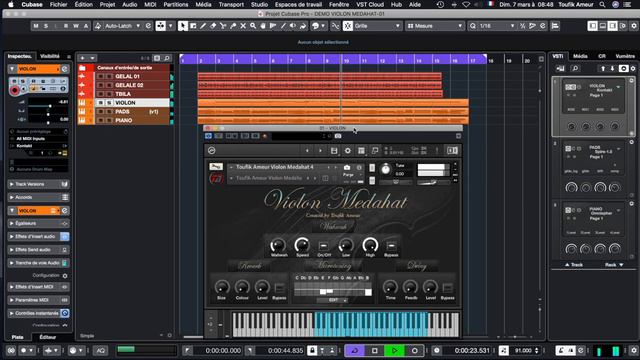This screenshot has height=360, width=640.
Task: Switch to the Média tab
Action: (x=580, y=56)
